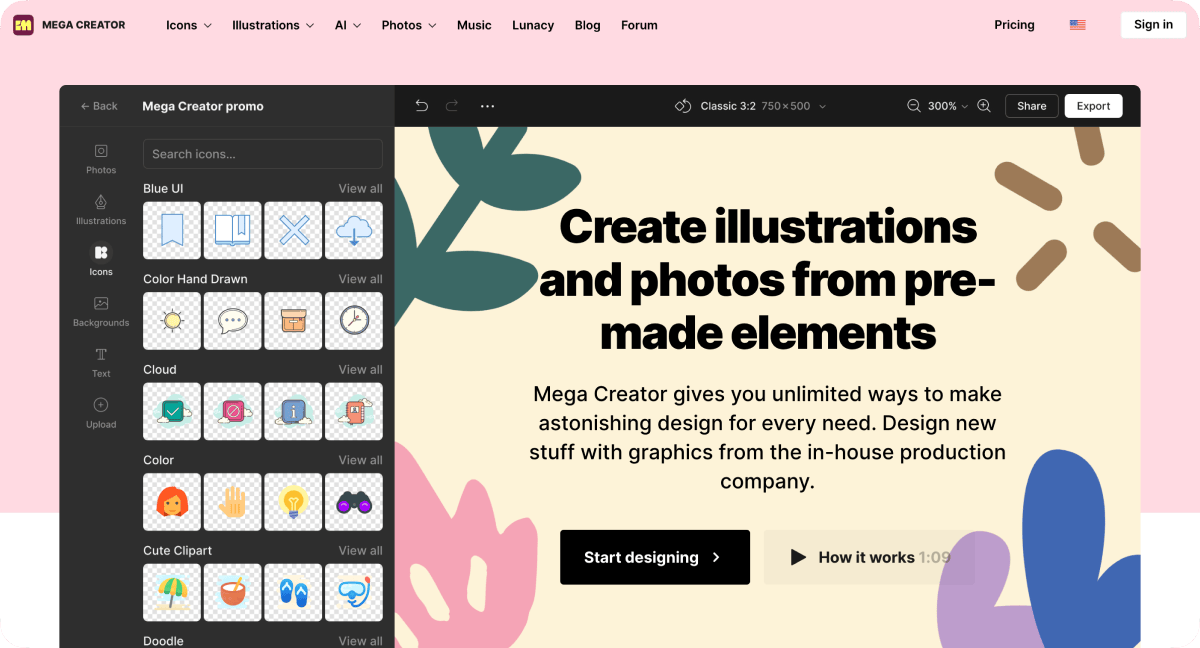View all Color icons
The width and height of the screenshot is (1200, 648).
coord(360,460)
